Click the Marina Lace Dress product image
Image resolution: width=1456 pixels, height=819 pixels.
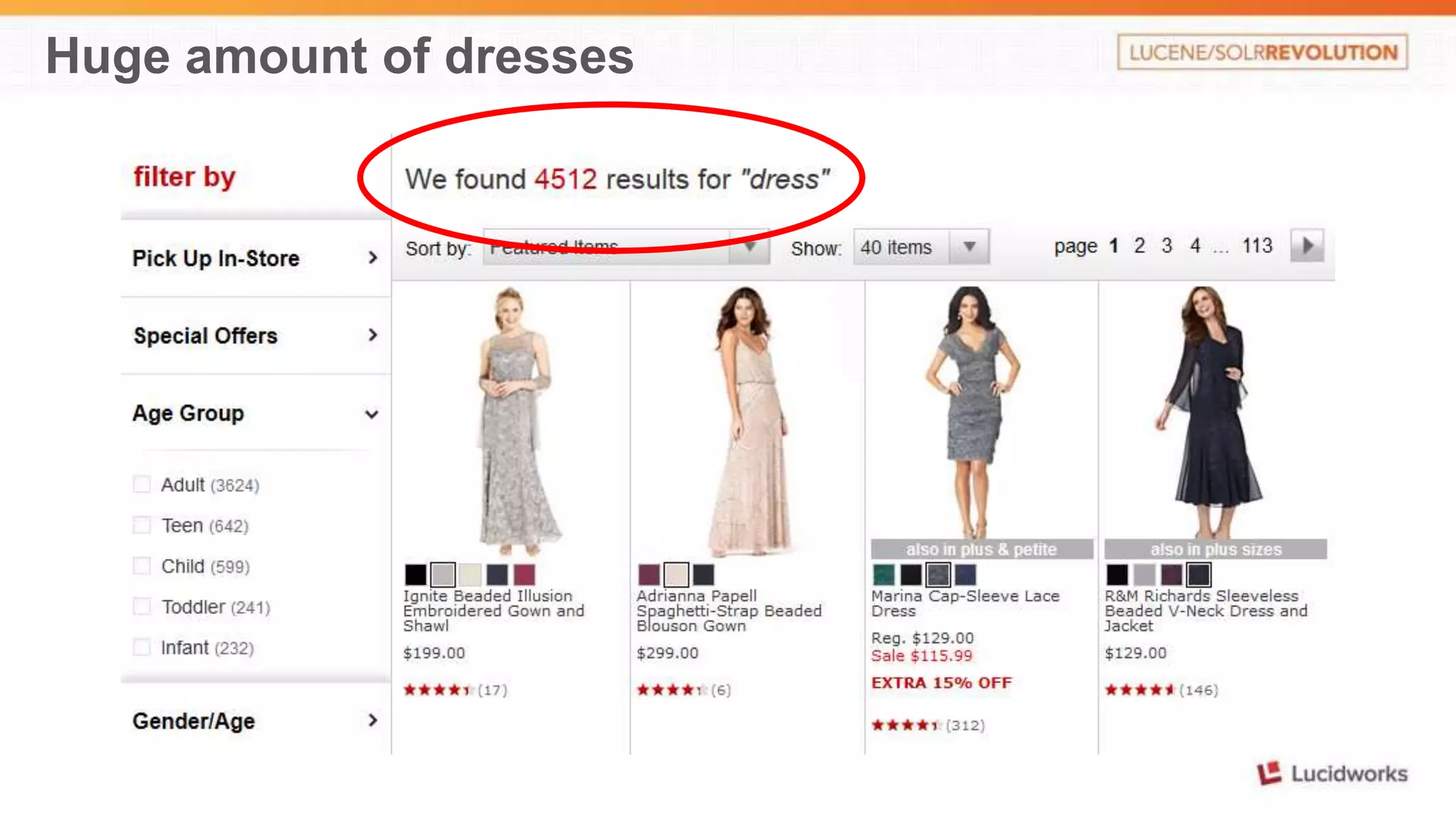973,411
